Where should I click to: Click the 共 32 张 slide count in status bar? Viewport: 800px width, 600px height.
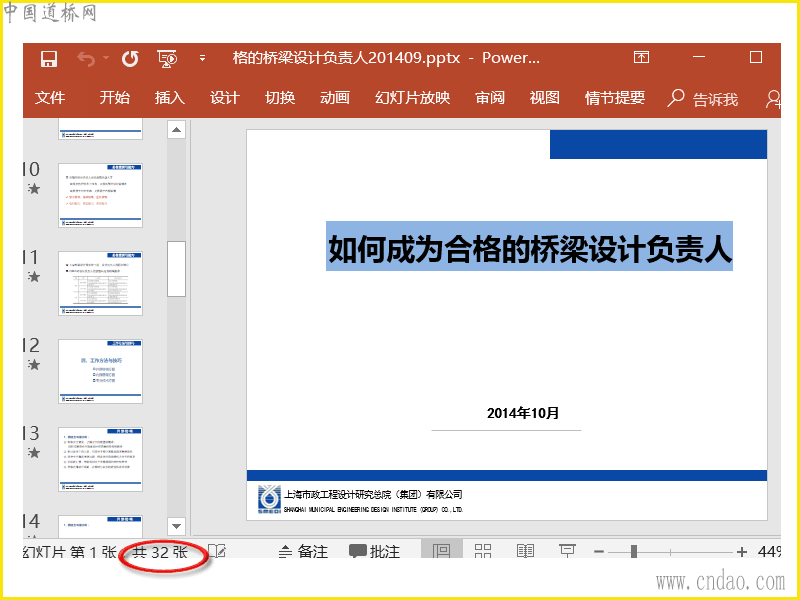pos(160,552)
